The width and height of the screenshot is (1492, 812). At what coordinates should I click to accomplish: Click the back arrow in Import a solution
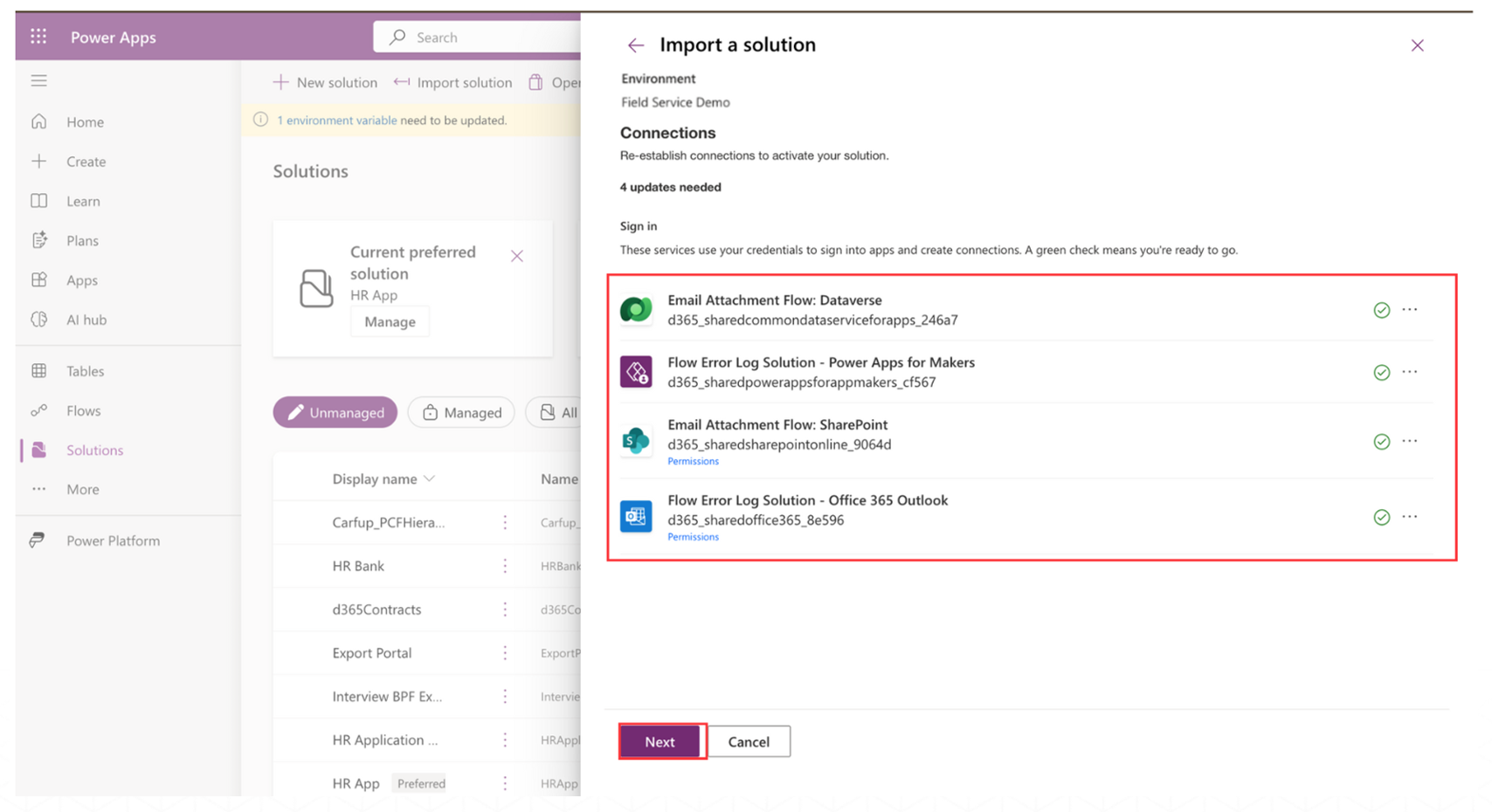[x=635, y=45]
